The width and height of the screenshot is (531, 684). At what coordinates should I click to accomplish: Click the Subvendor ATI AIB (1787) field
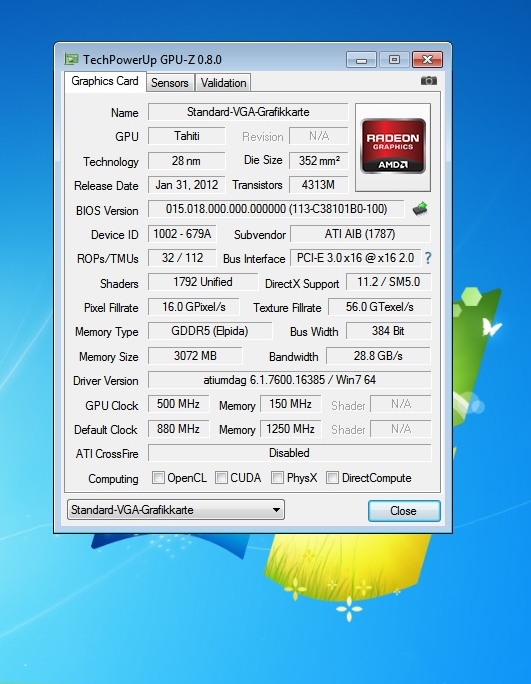click(360, 234)
